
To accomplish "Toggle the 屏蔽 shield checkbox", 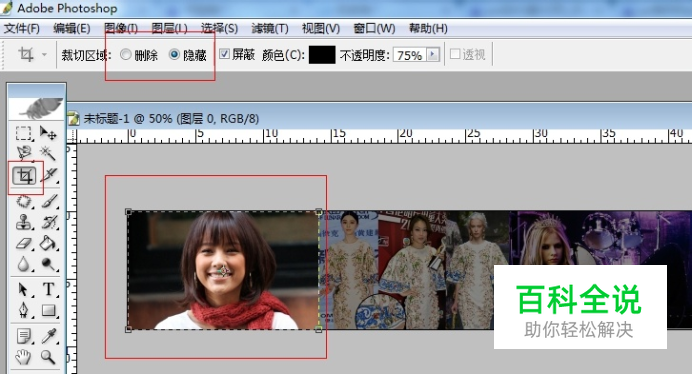I will pos(224,54).
